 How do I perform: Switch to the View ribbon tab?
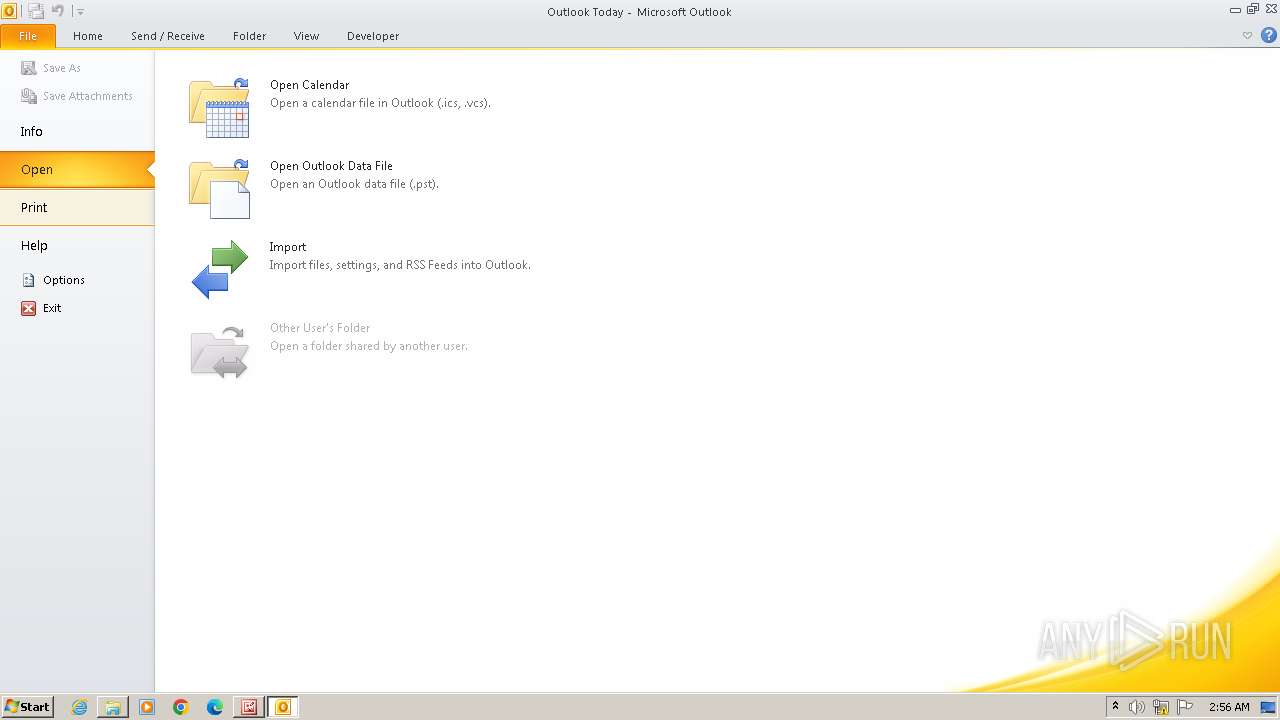(x=306, y=36)
